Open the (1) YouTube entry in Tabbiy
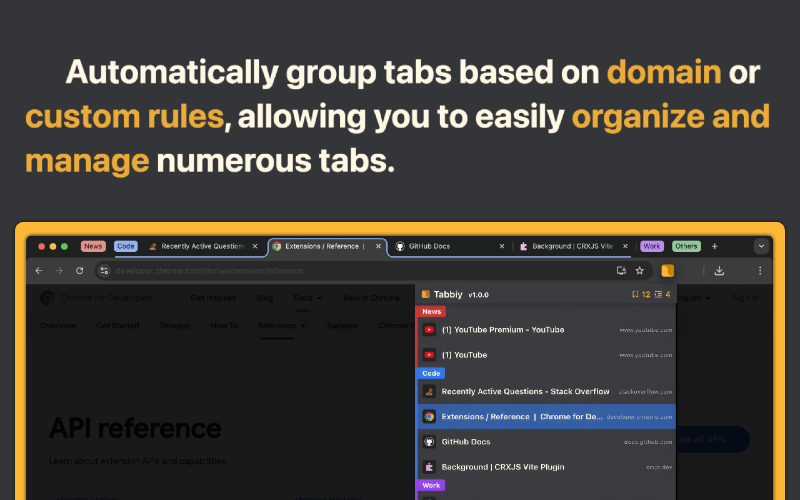 (546, 355)
